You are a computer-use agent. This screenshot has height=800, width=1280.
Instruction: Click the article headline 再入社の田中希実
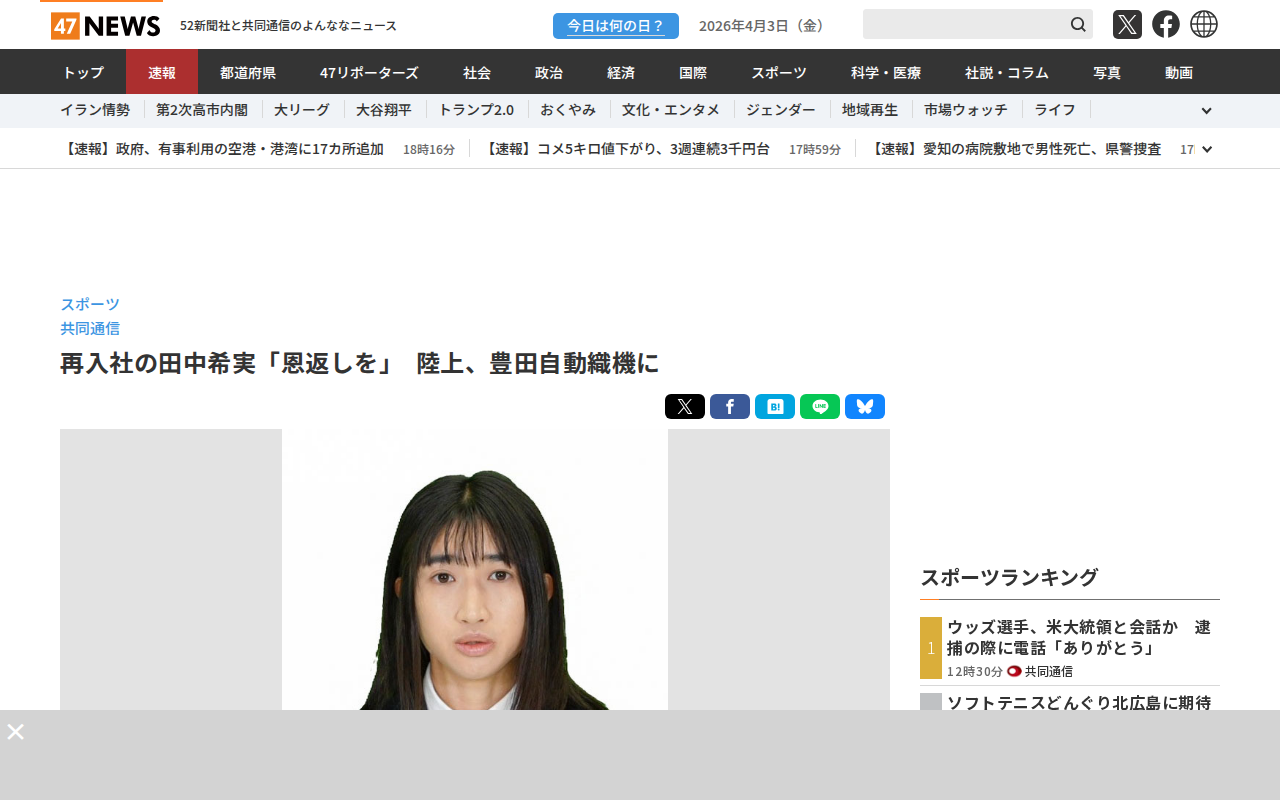[x=360, y=363]
